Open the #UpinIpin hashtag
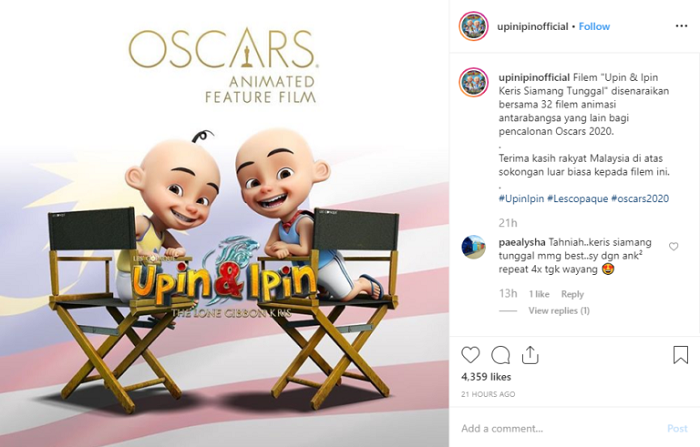700x447 pixels. click(x=521, y=199)
